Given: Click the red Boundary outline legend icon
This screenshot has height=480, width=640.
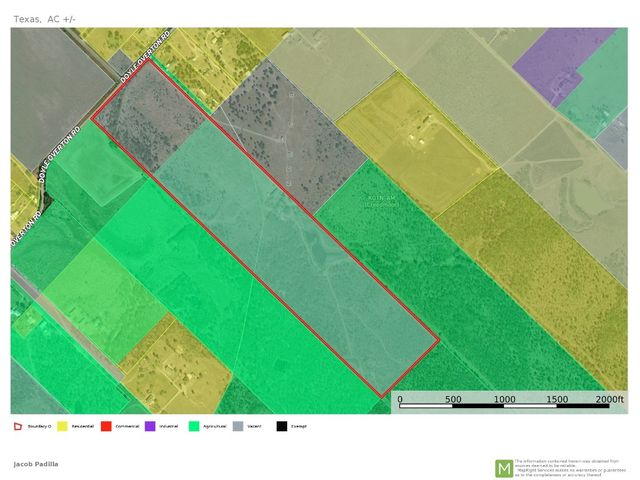Looking at the screenshot, I should tap(17, 426).
